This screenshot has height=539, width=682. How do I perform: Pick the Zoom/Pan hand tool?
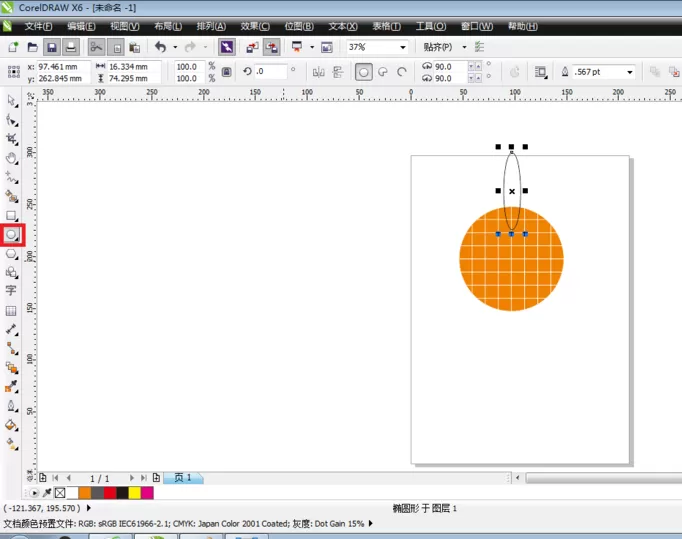click(x=11, y=158)
